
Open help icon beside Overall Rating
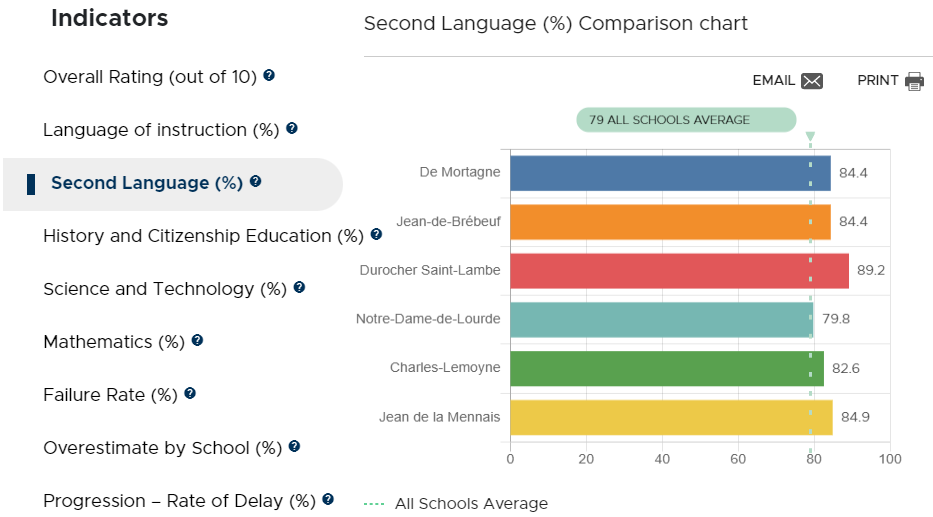click(269, 76)
